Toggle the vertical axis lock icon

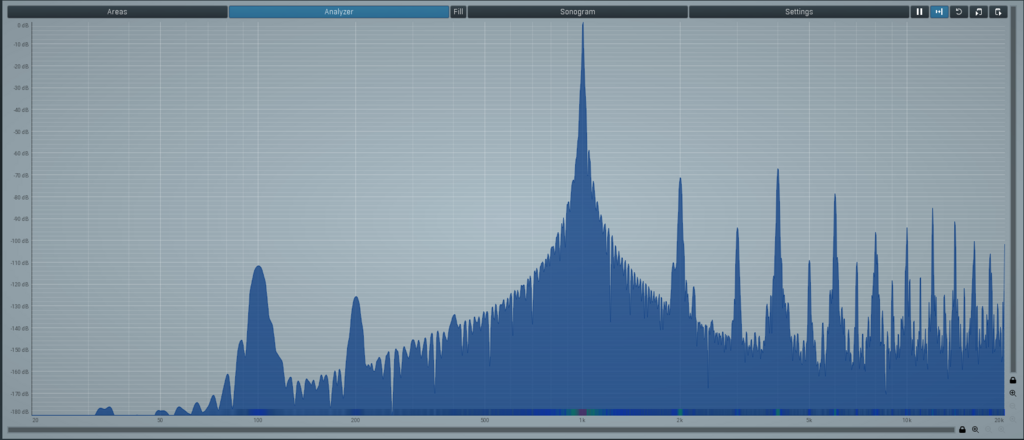click(1013, 380)
